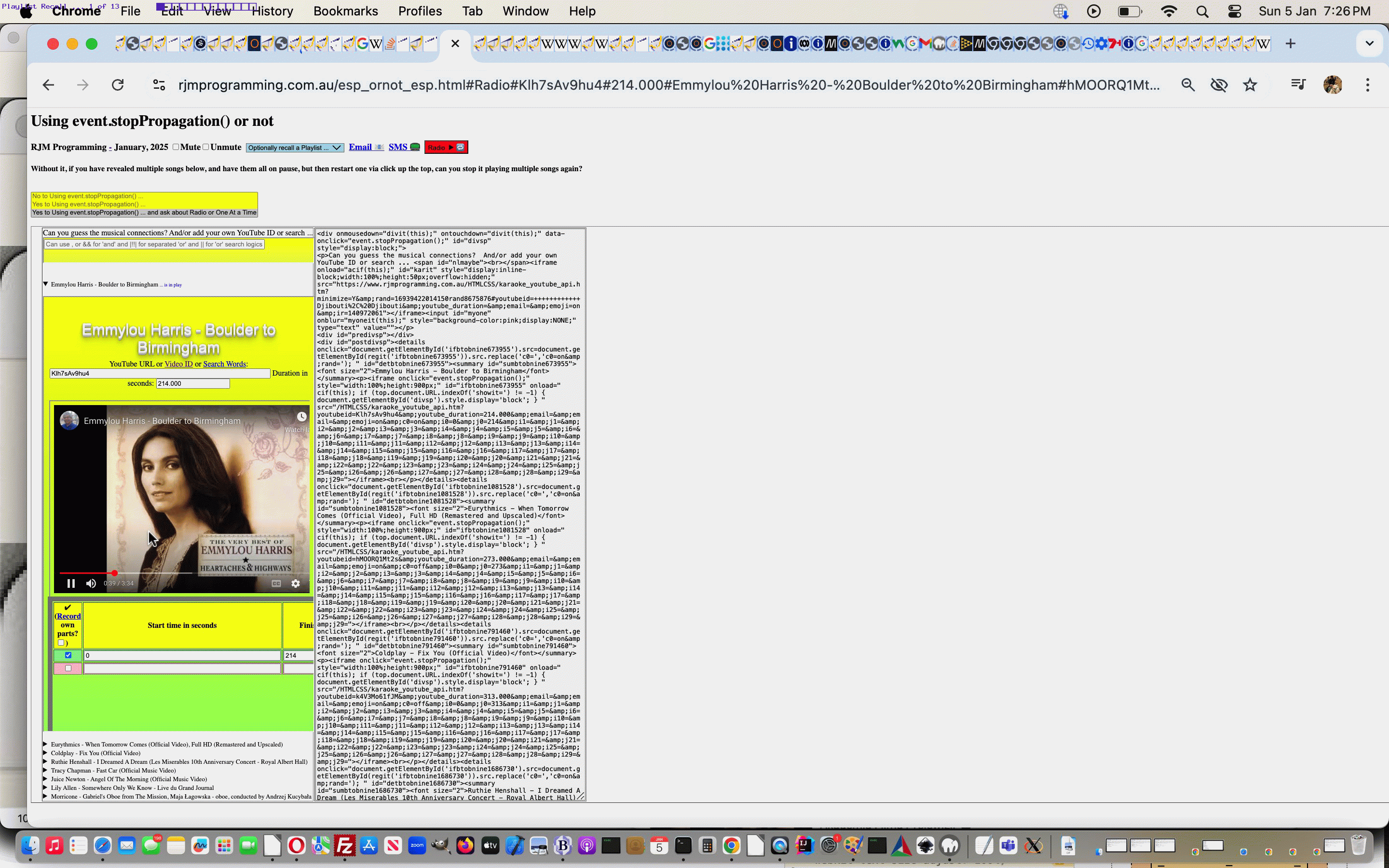
Task: Reload the current page
Action: coord(118,85)
